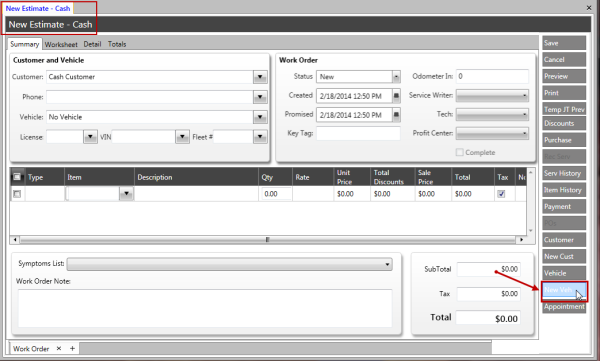The height and width of the screenshot is (361, 600).
Task: Switch to the Worksheet tab
Action: click(x=61, y=44)
